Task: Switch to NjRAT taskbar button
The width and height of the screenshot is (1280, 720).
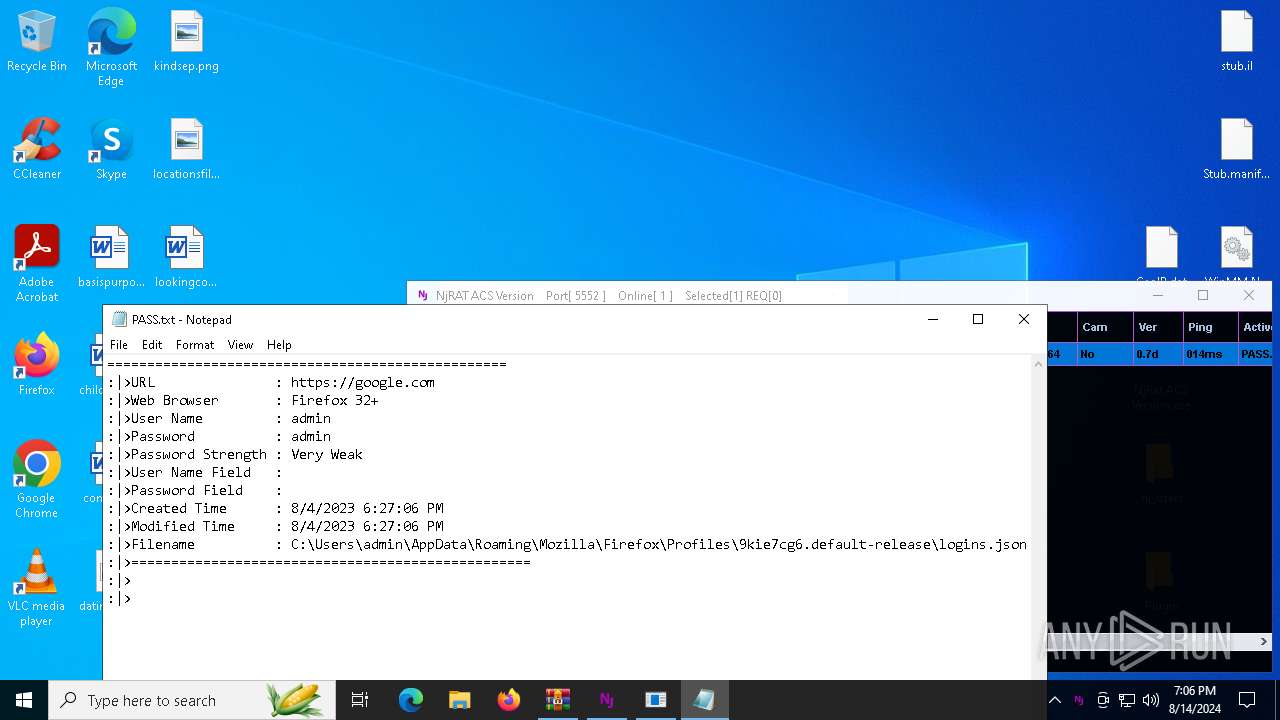Action: [x=607, y=700]
